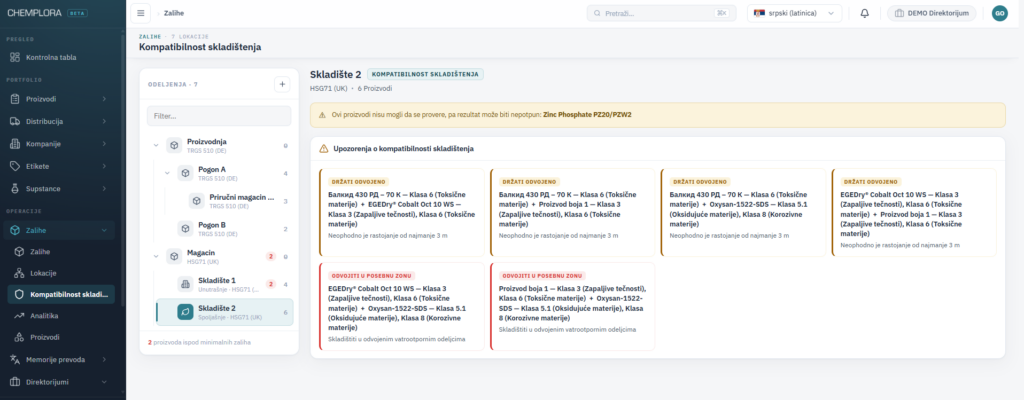Image resolution: width=1024 pixels, height=400 pixels.
Task: Click the Add department plus button
Action: [282, 84]
